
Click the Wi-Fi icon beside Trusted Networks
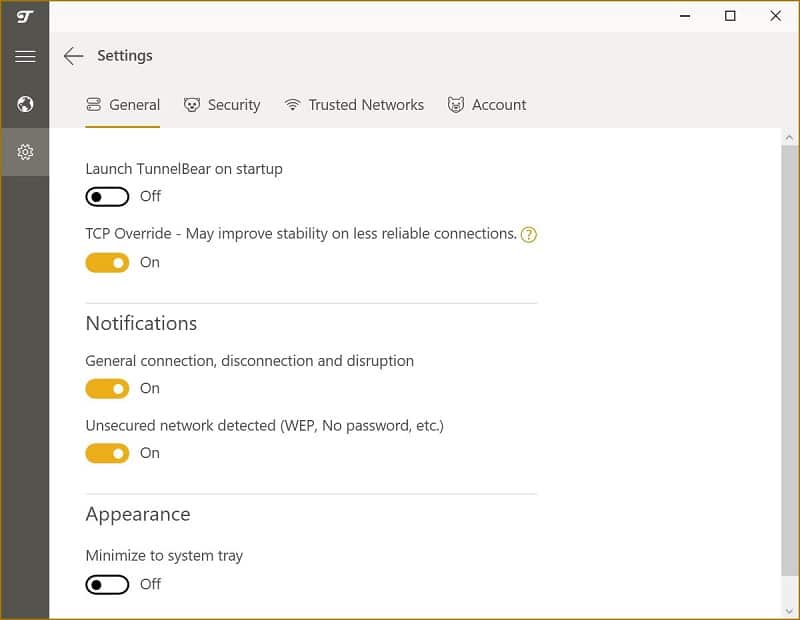(292, 105)
